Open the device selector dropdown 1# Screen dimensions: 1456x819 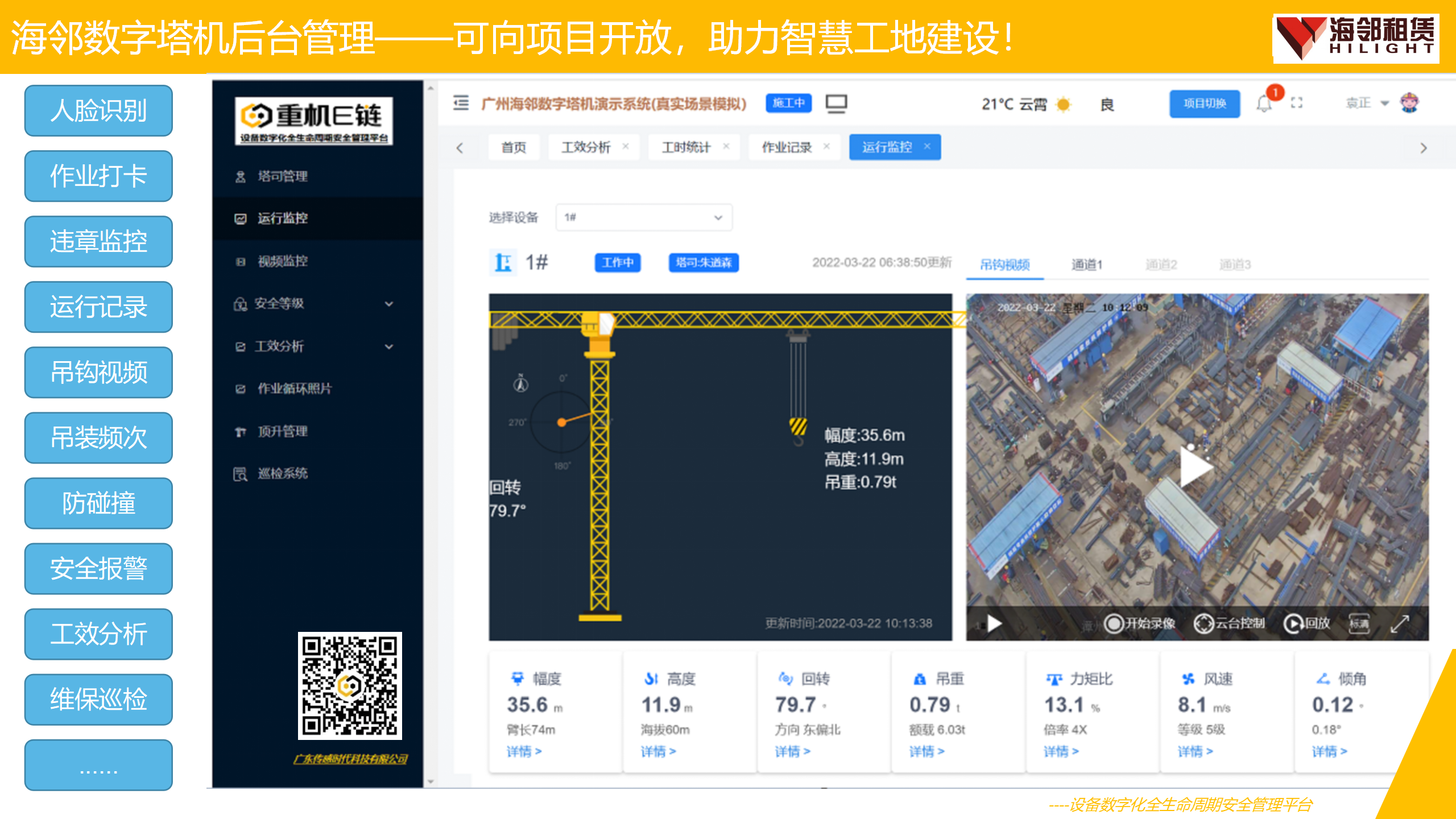pyautogui.click(x=644, y=217)
